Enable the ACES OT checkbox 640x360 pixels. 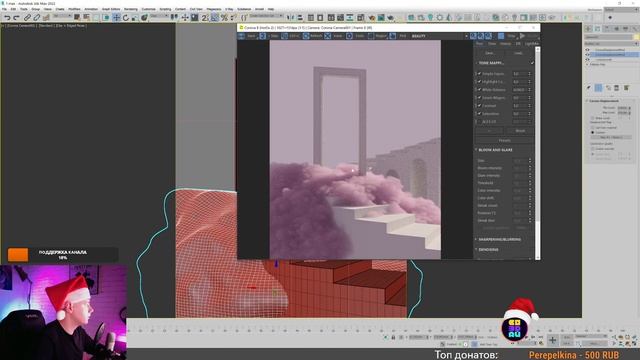[x=480, y=122]
